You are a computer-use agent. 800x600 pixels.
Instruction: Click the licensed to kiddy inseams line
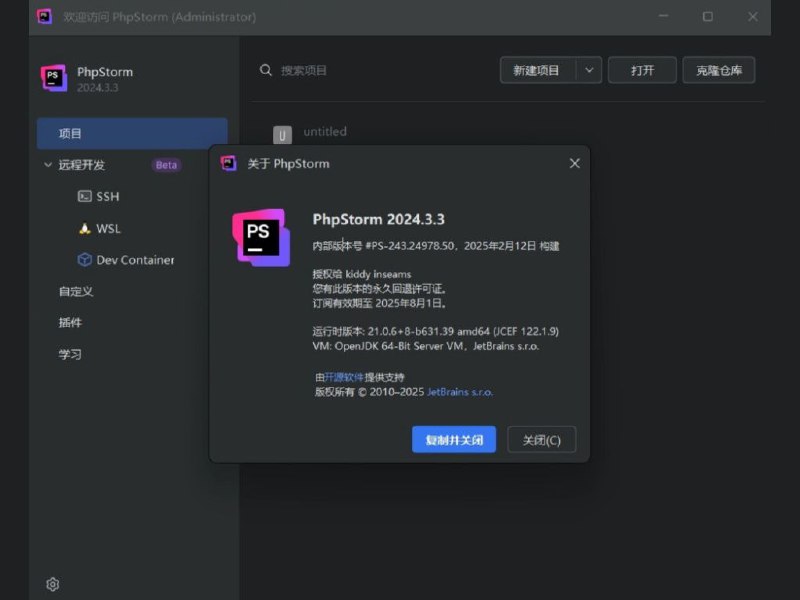(x=362, y=274)
